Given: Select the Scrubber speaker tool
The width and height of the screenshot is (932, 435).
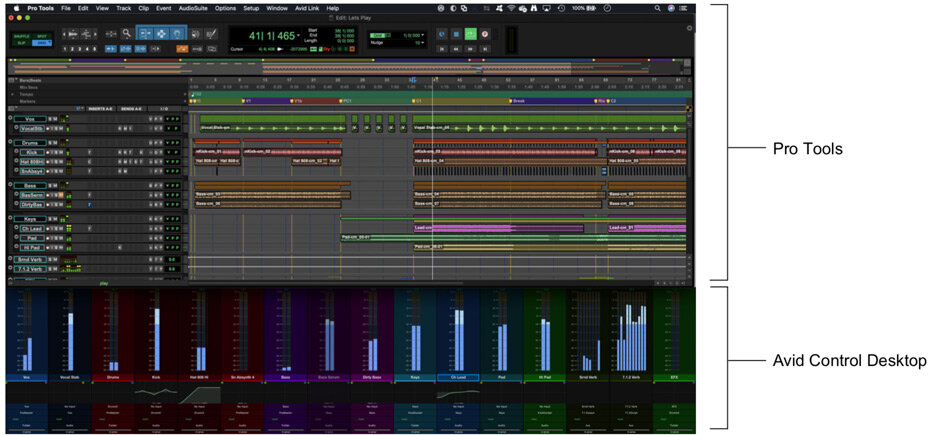Looking at the screenshot, I should (x=196, y=34).
